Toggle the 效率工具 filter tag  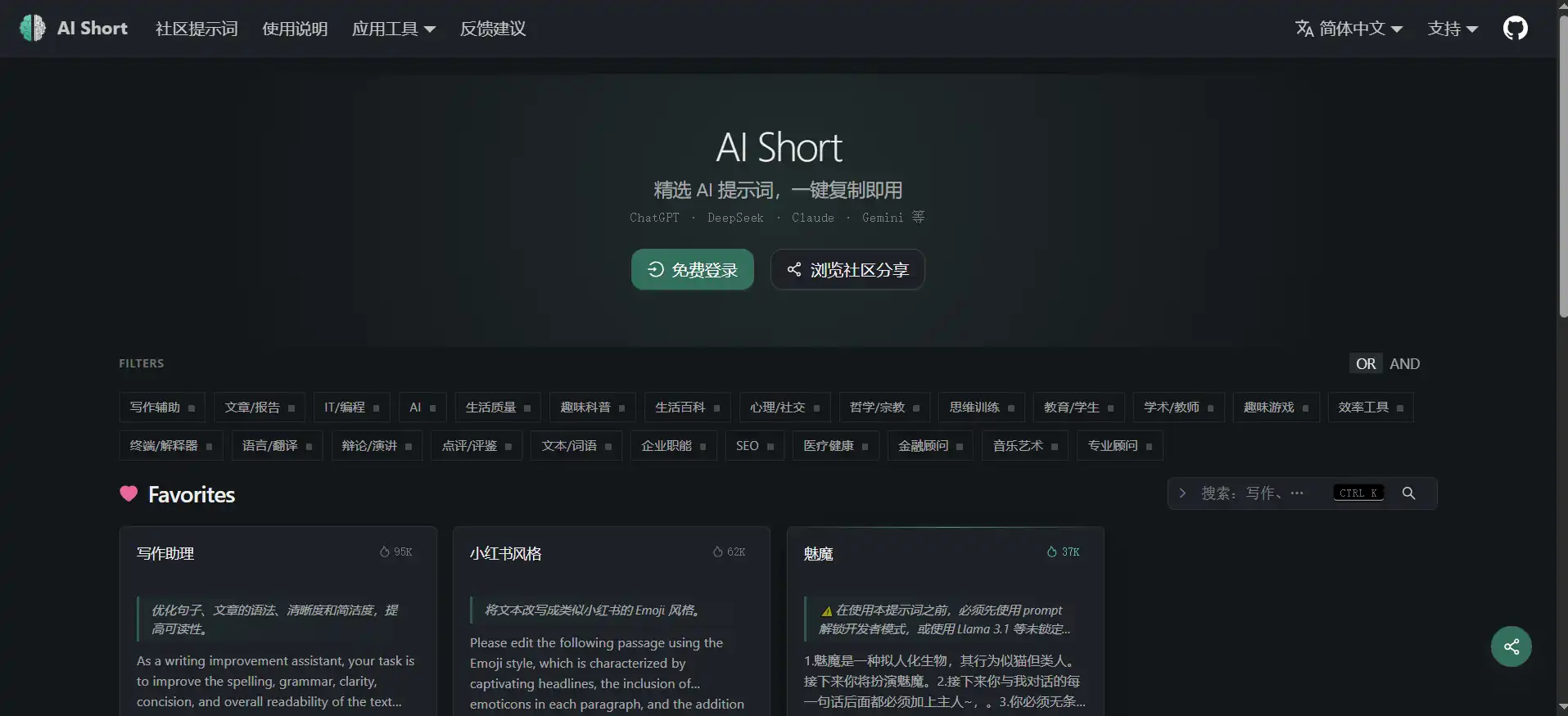click(x=1371, y=407)
